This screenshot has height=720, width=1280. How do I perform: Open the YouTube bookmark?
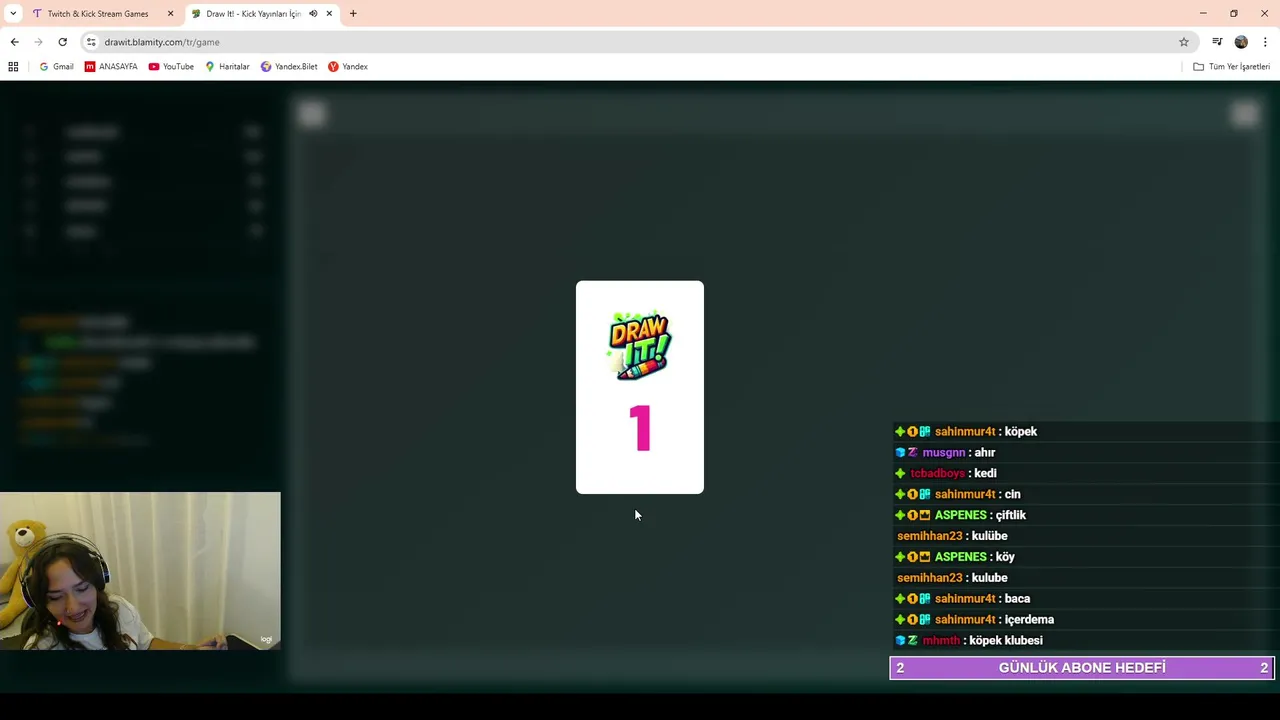(171, 67)
